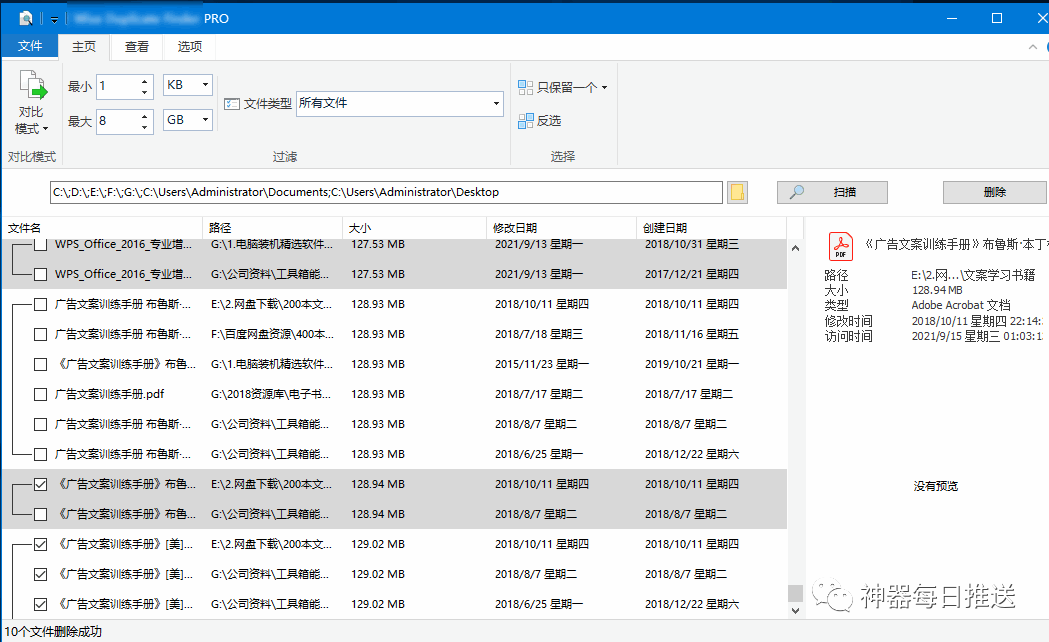This screenshot has width=1049, height=642.
Task: Open the 文件 menu
Action: (x=30, y=46)
